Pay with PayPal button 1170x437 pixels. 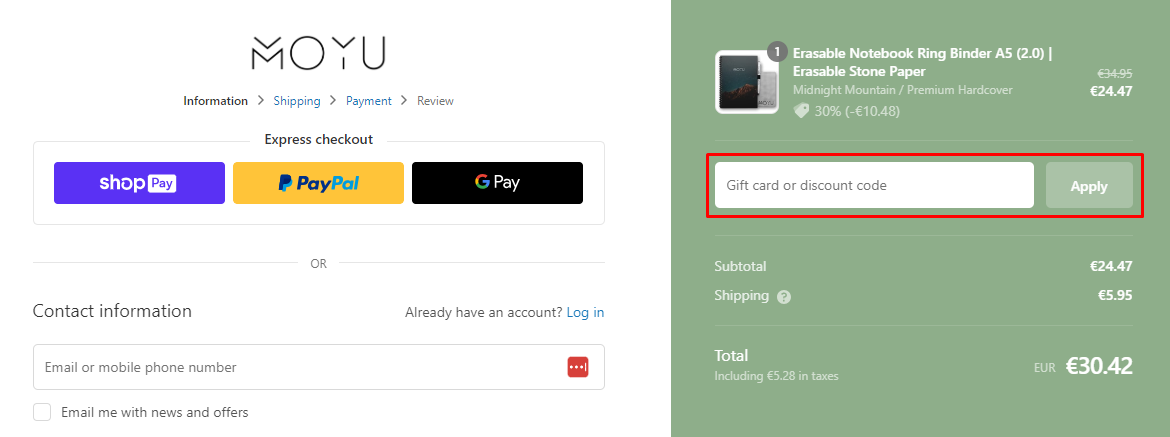319,183
